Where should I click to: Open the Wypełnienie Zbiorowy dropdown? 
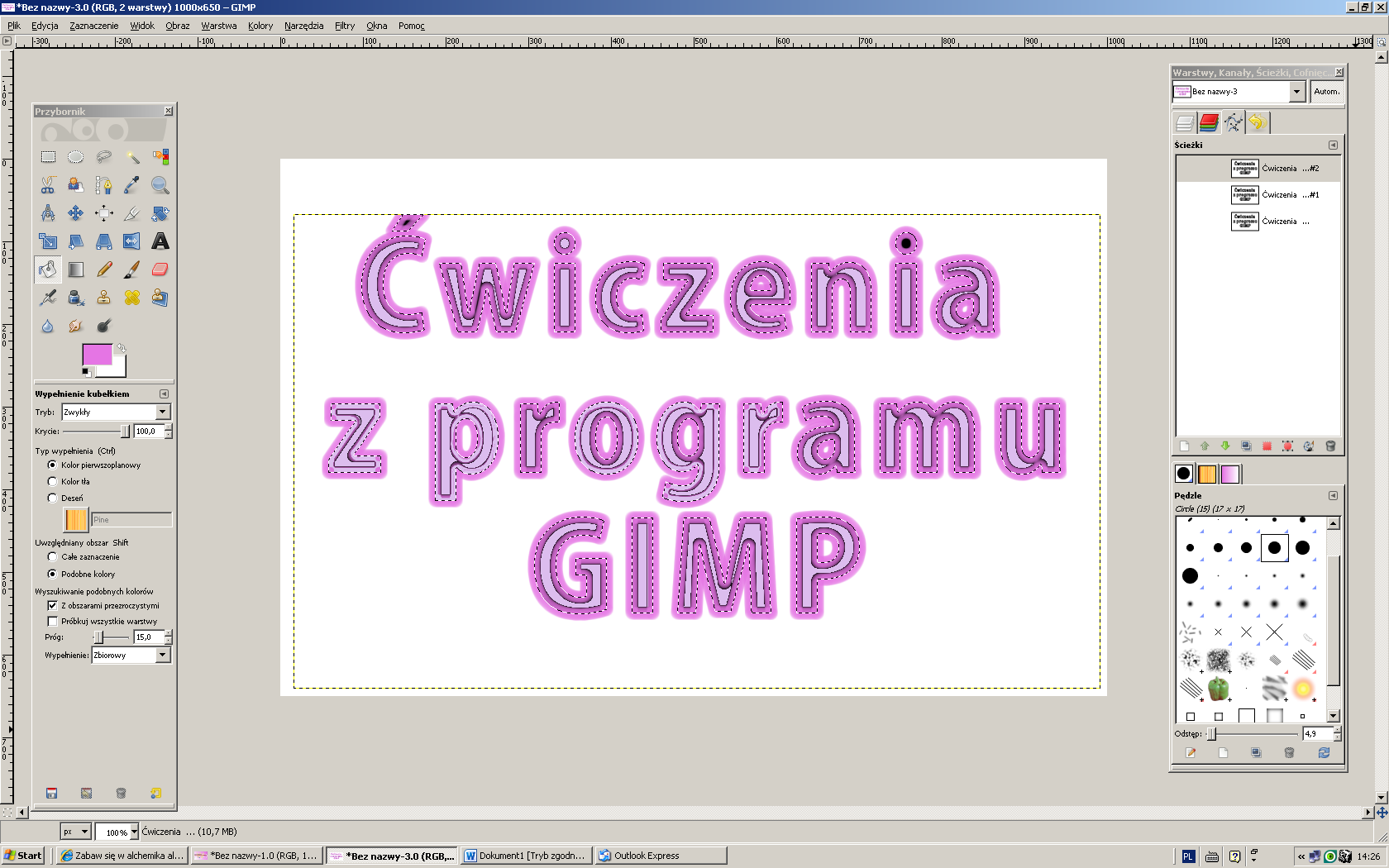click(x=131, y=656)
